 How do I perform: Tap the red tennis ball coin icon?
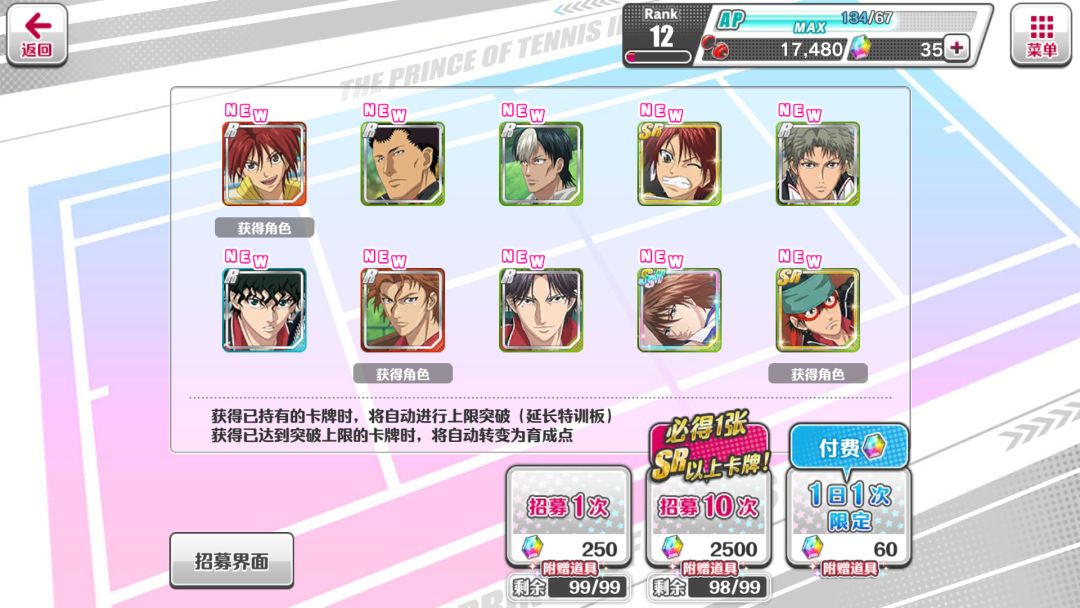click(715, 48)
